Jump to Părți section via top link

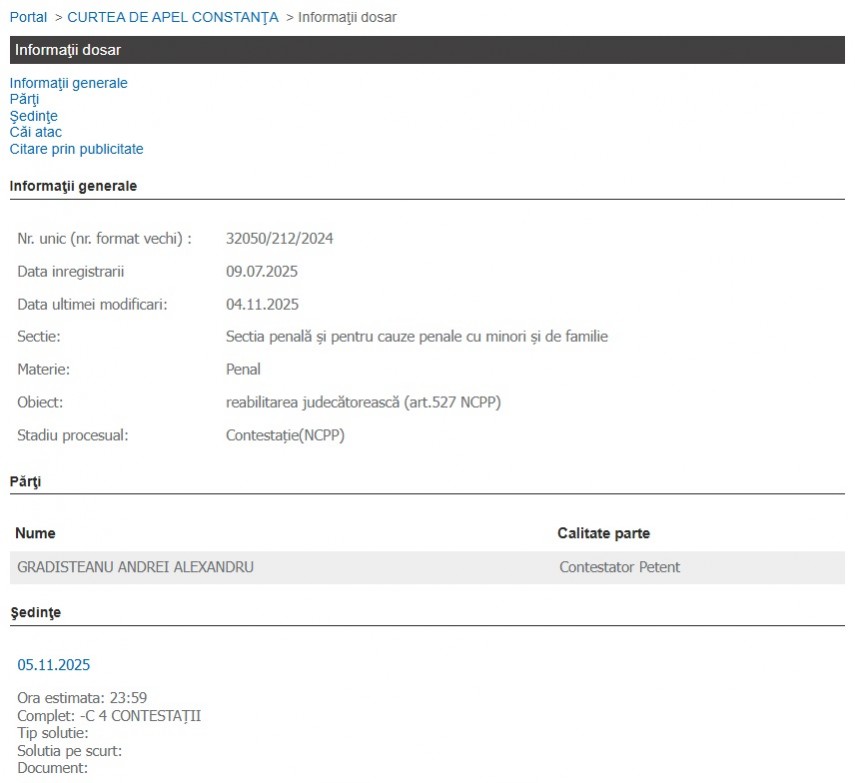pos(24,99)
